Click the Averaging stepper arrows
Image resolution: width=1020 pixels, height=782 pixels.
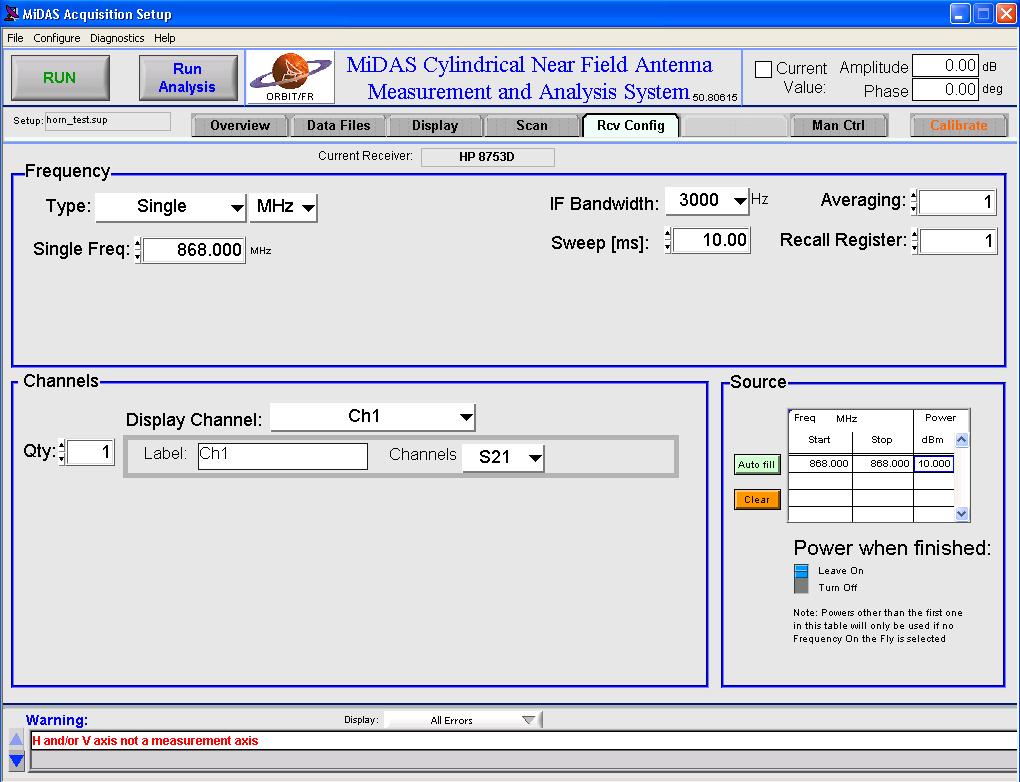coord(914,202)
